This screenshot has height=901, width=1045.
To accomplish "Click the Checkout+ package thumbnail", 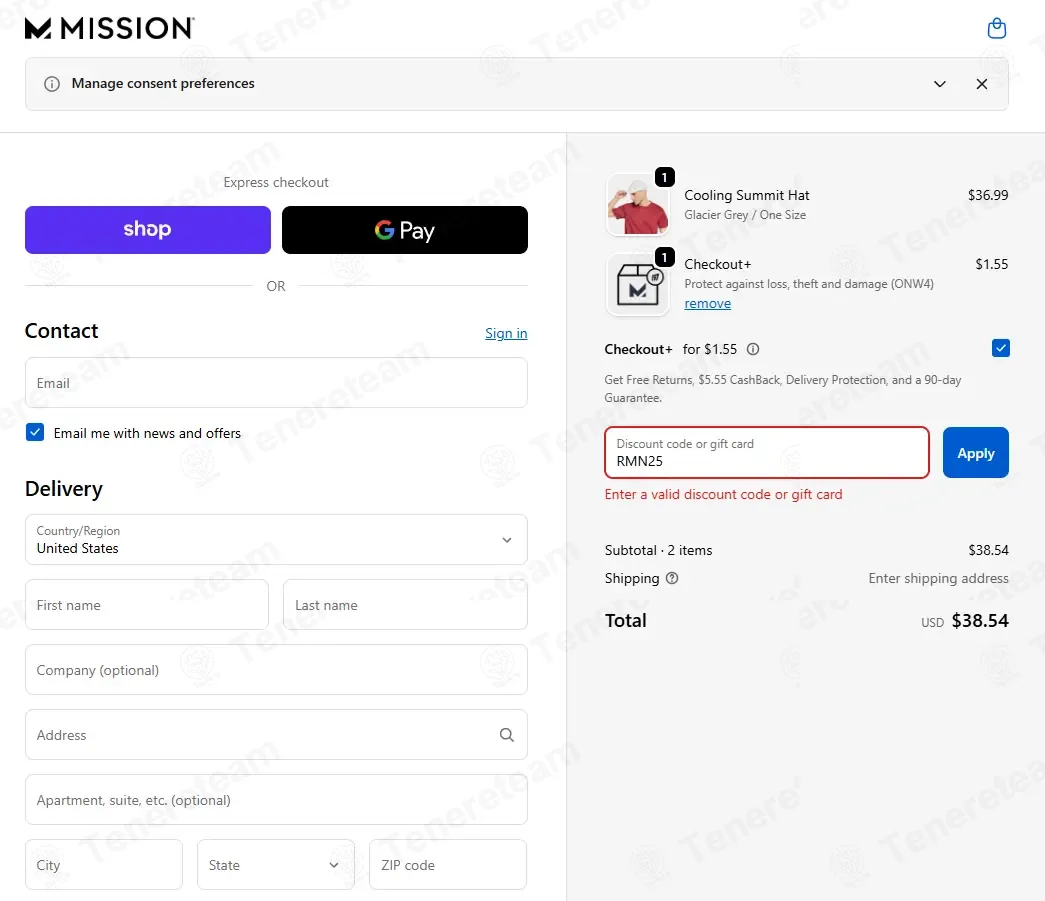I will point(638,285).
